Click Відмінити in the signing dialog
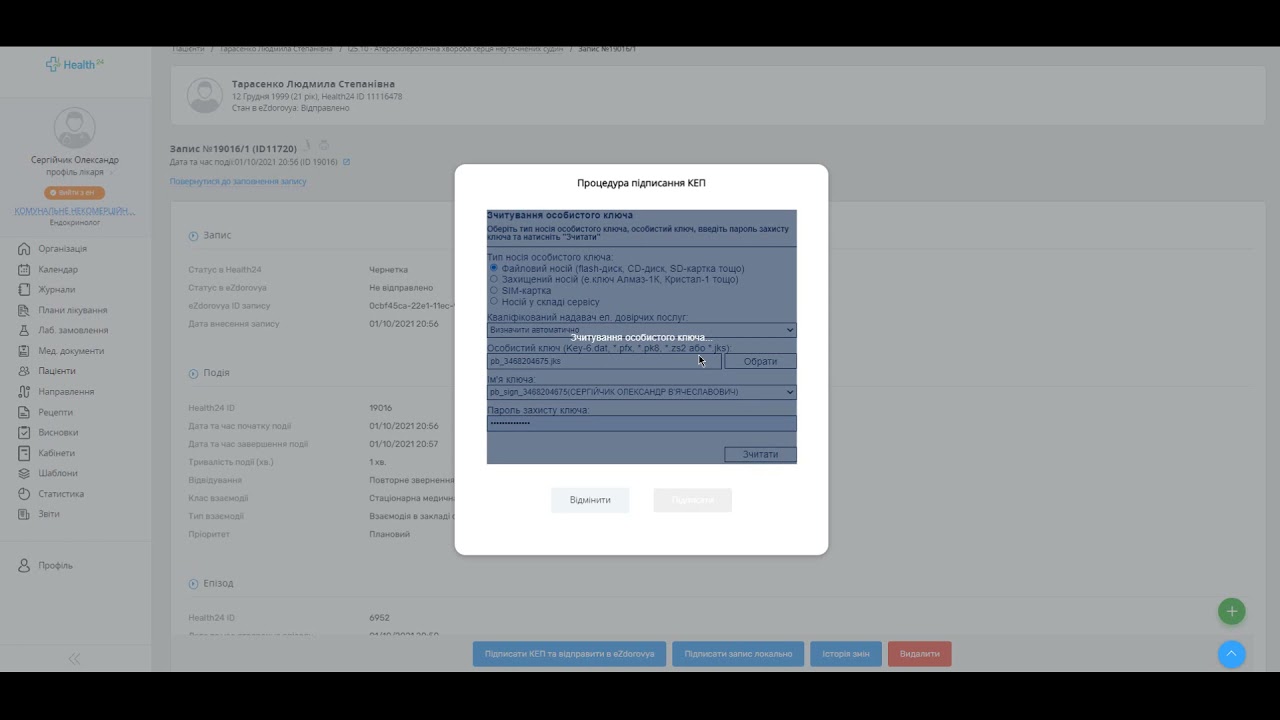The width and height of the screenshot is (1280, 720). point(590,500)
